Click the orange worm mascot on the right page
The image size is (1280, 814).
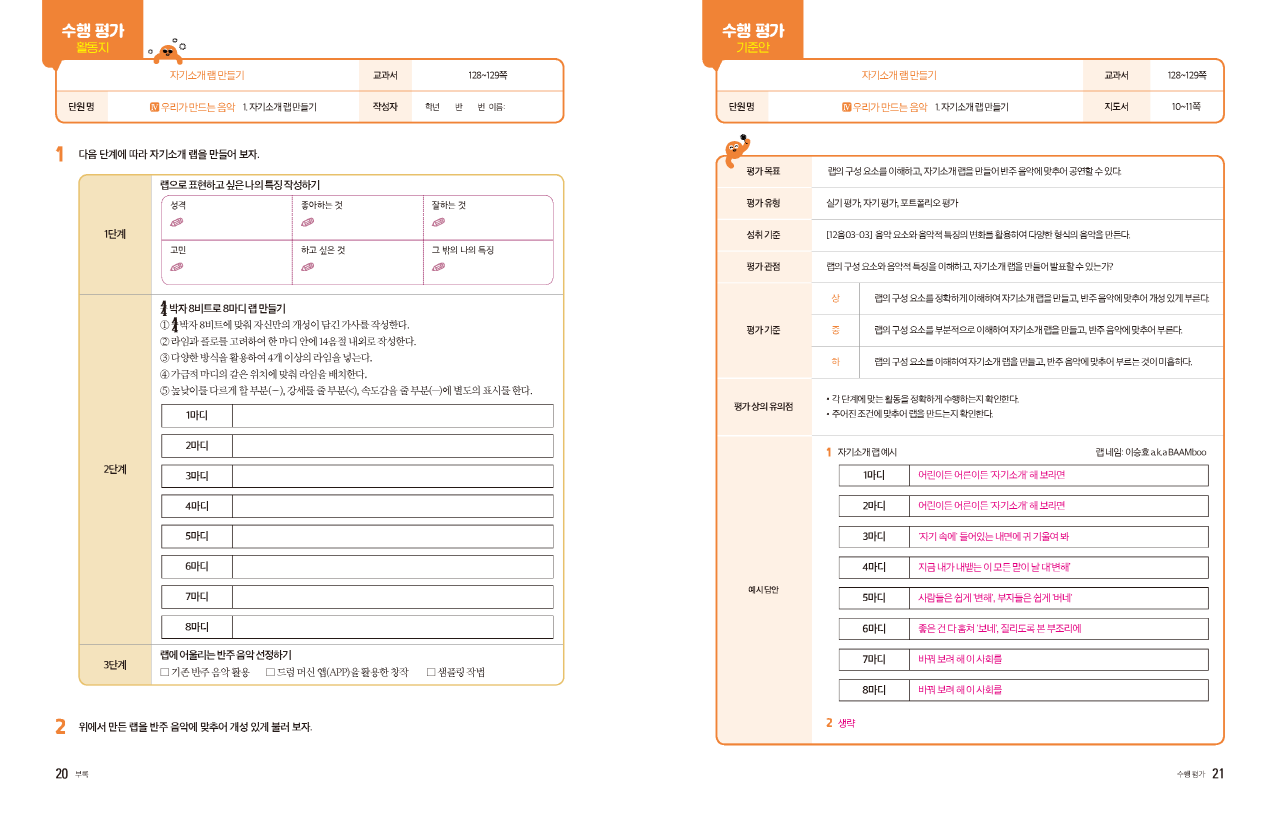(x=736, y=150)
